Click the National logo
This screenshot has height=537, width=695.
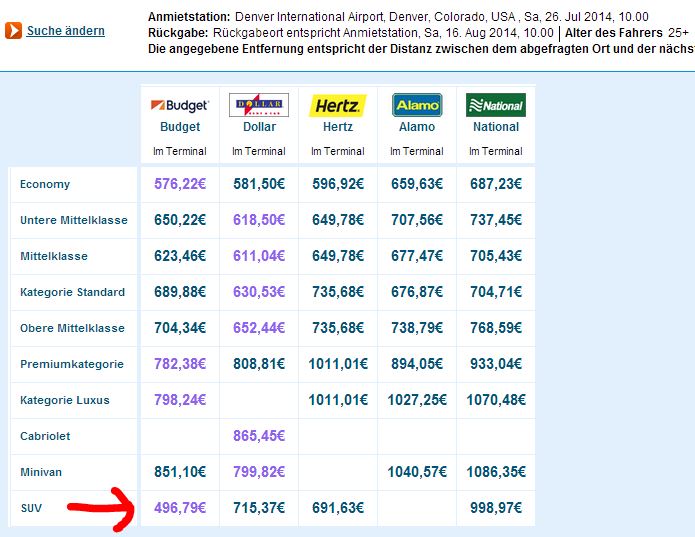[x=496, y=105]
